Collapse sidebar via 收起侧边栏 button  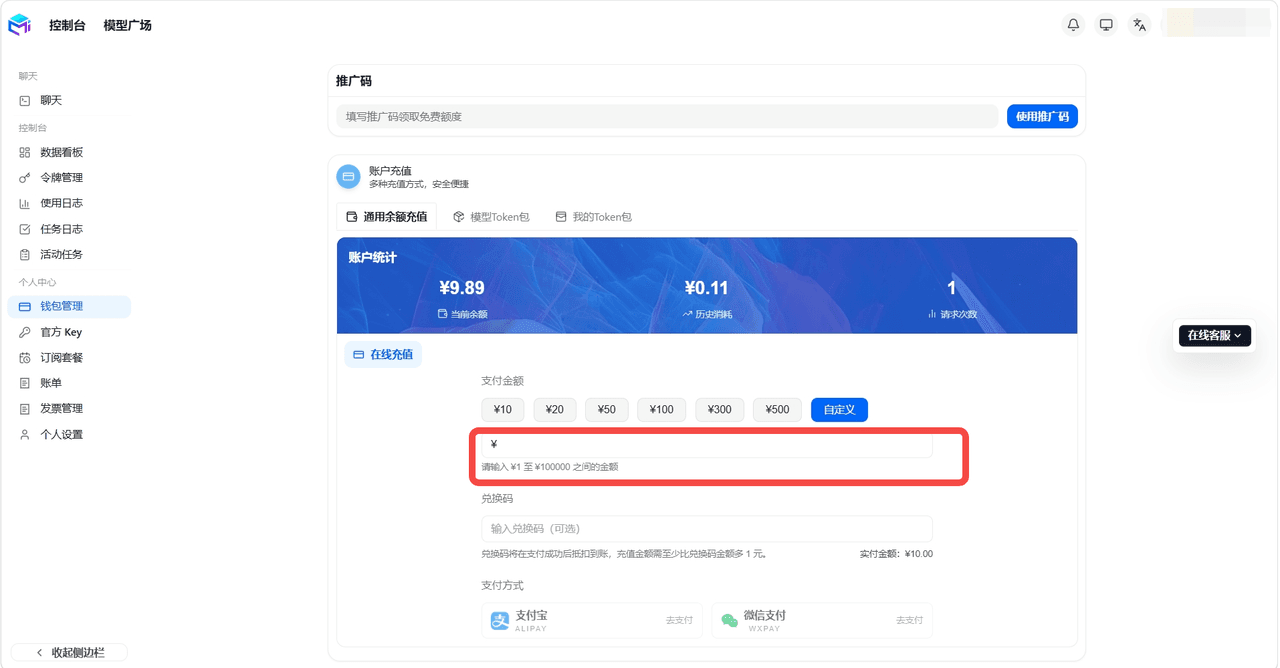pos(69,653)
